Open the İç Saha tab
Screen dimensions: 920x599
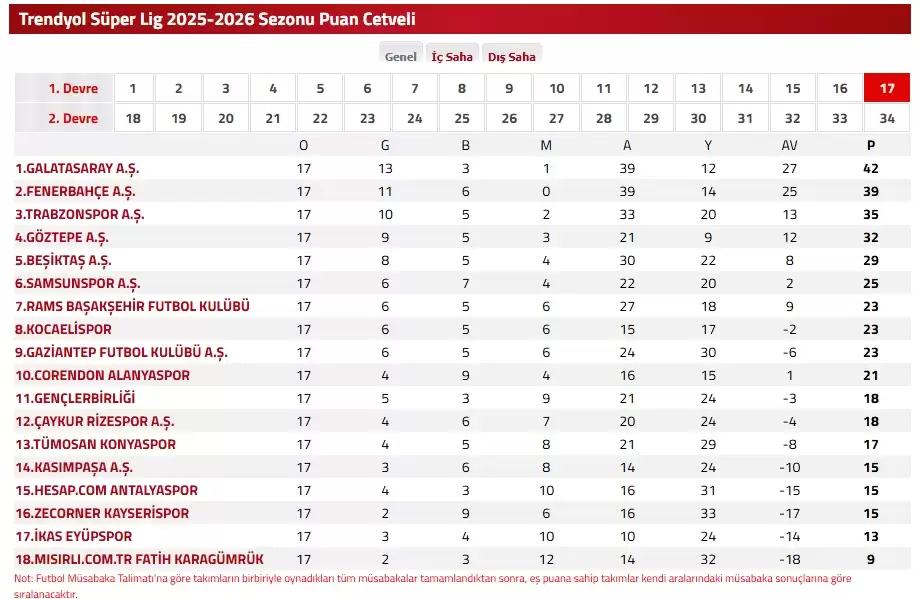[452, 57]
